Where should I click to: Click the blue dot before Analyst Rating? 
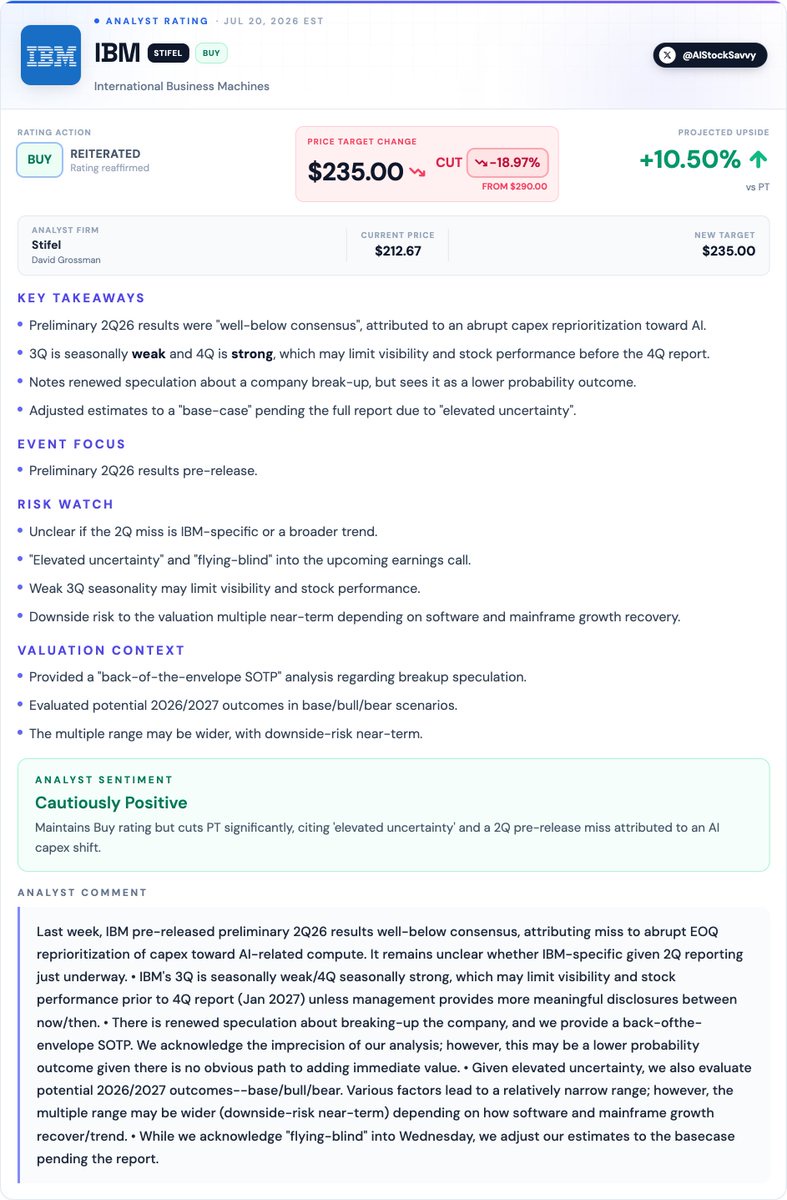pos(97,20)
